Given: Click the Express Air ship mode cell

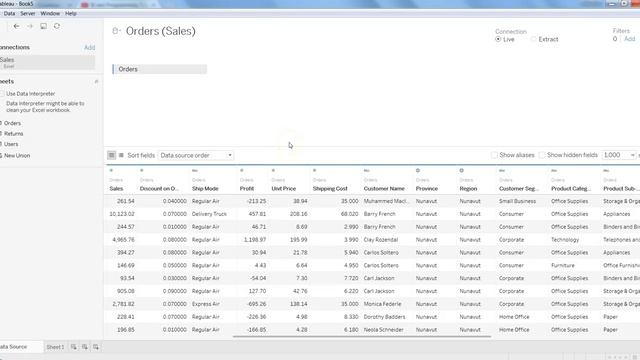Looking at the screenshot, I should coord(206,304).
